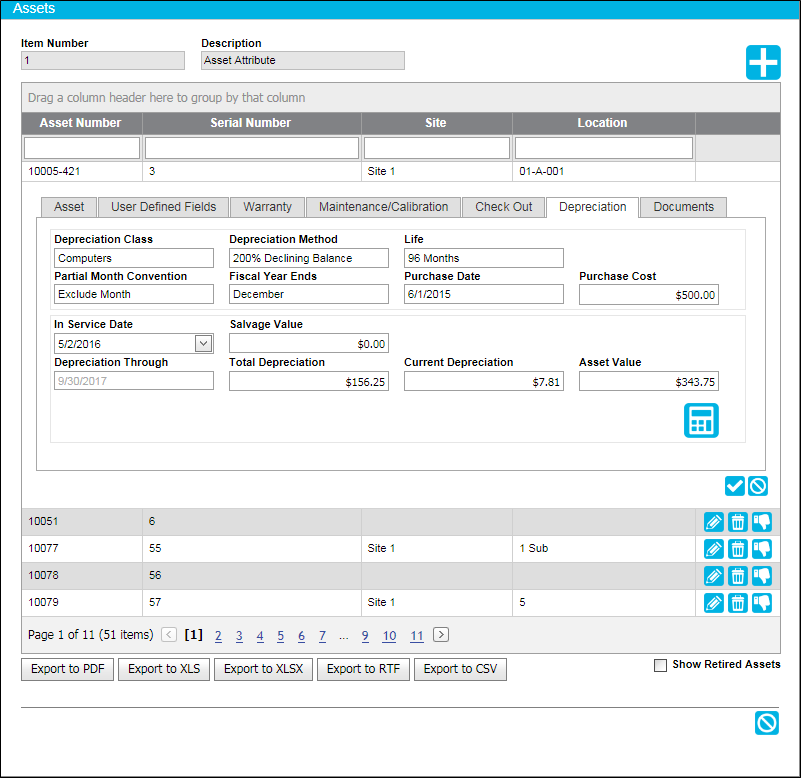Click Export to XLSX button
The image size is (801, 778).
(264, 669)
